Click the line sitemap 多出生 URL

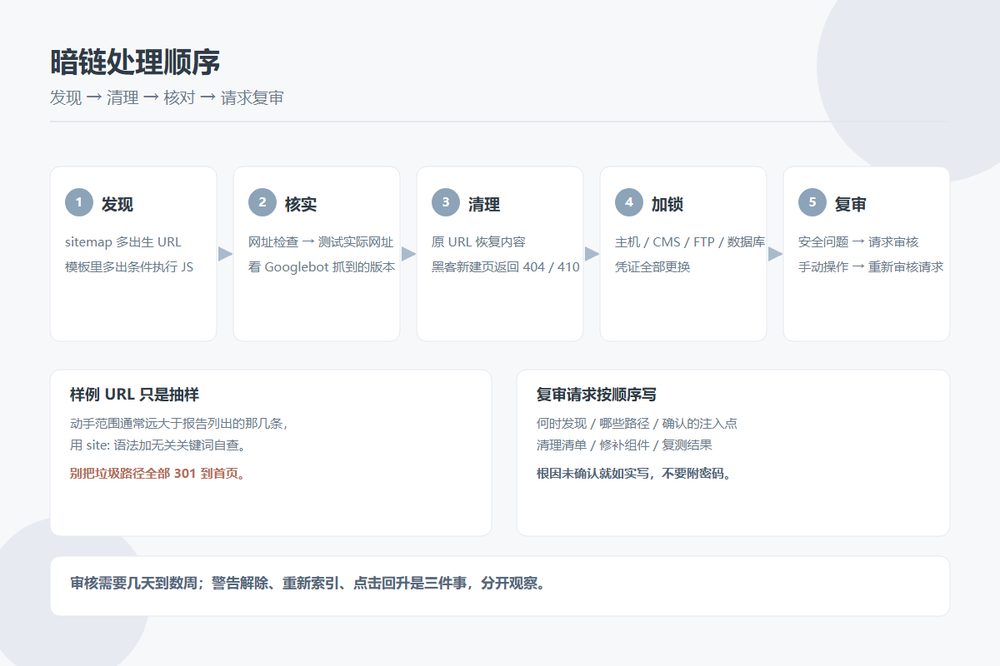[123, 242]
